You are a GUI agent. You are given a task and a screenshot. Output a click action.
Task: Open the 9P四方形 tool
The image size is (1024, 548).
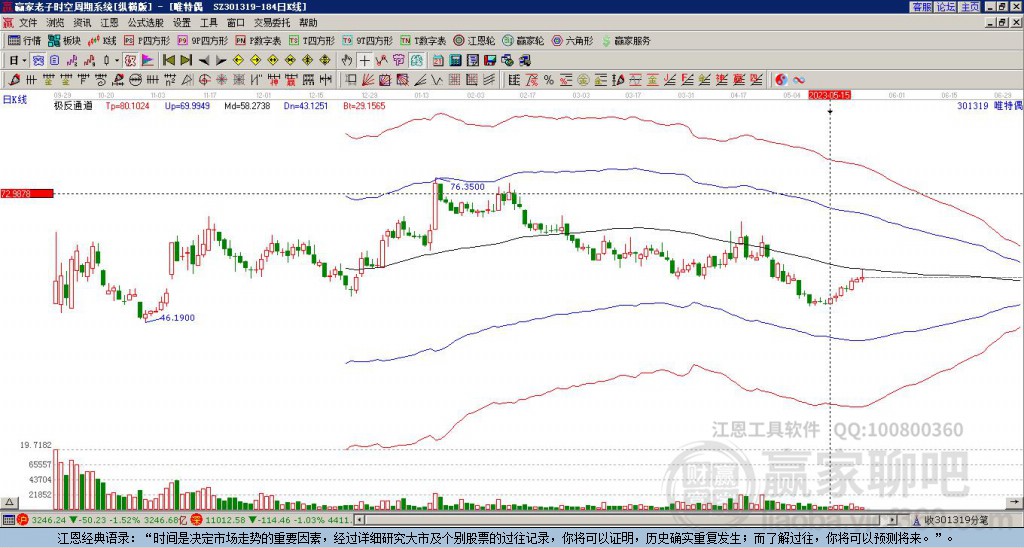point(203,40)
